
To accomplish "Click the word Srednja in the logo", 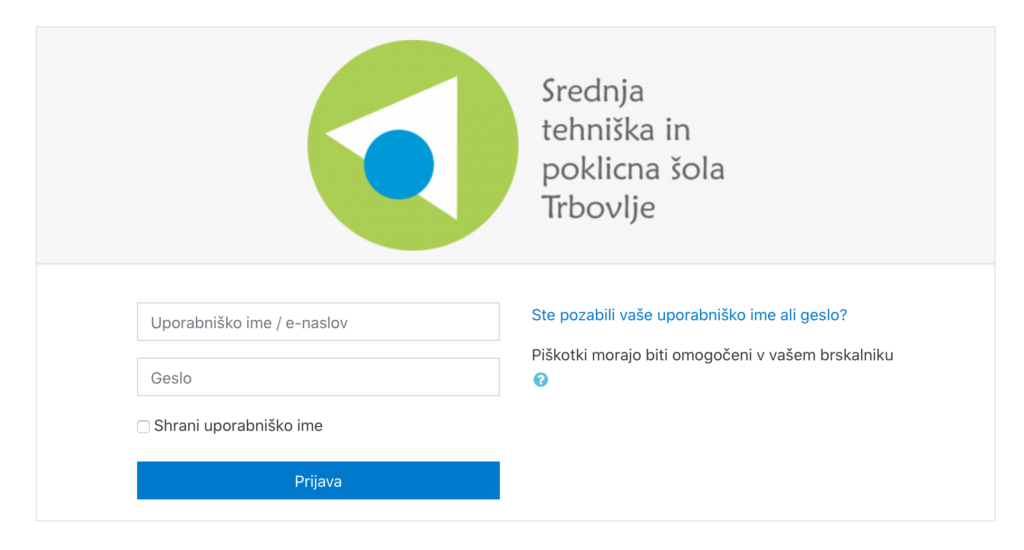I will [x=592, y=91].
